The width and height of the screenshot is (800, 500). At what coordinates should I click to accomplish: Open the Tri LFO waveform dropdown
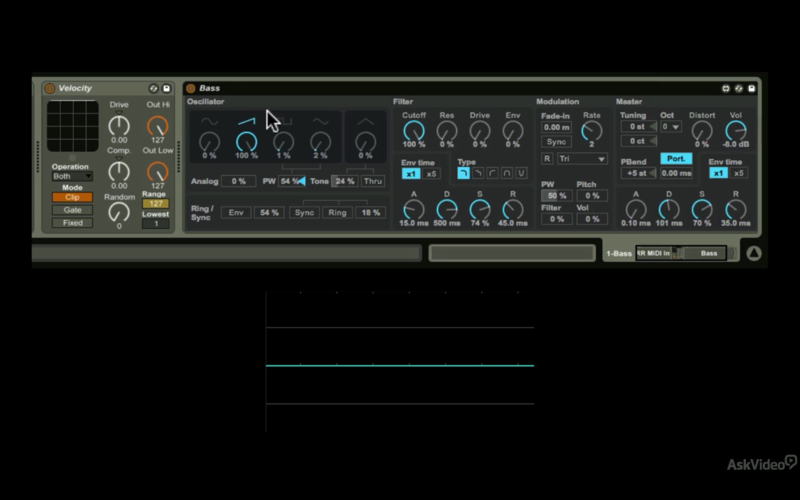[582, 159]
